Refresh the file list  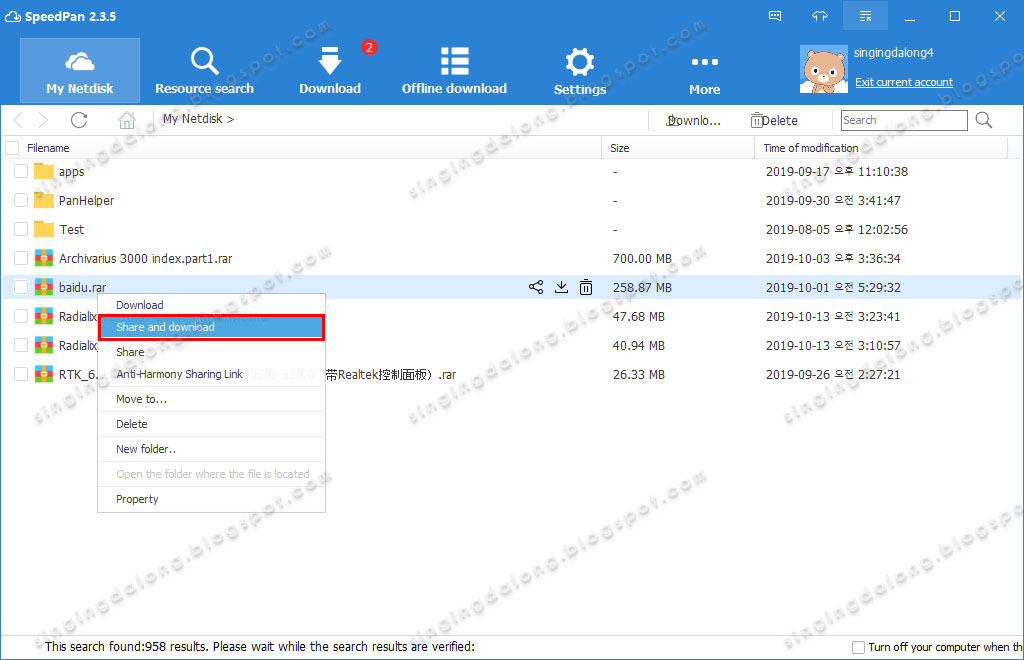(79, 120)
